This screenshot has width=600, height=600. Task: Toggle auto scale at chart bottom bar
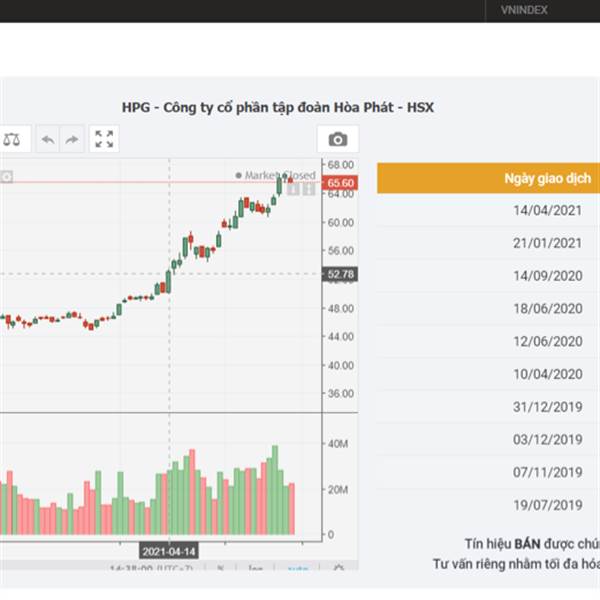pyautogui.click(x=298, y=568)
